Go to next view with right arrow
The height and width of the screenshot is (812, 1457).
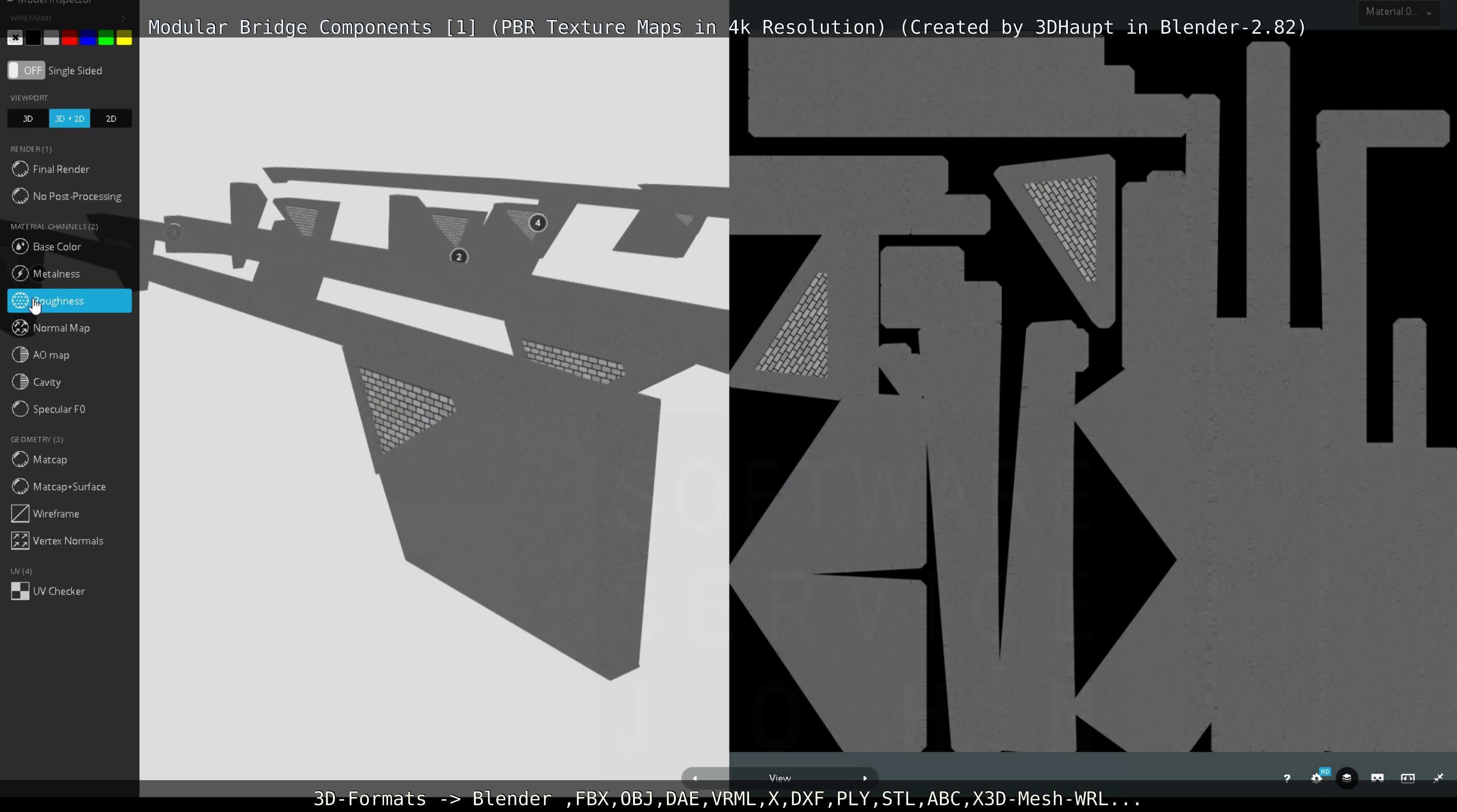coord(865,779)
